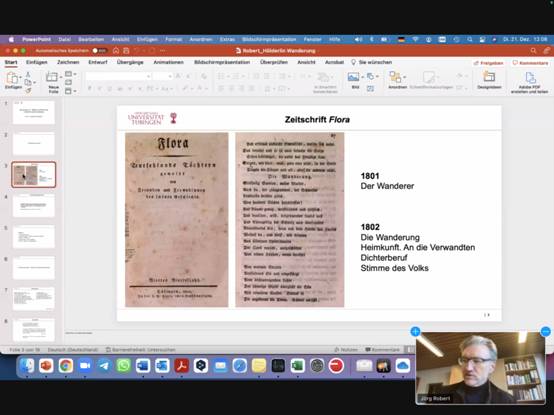Open the Fenster menu
The height and width of the screenshot is (415, 554).
313,40
